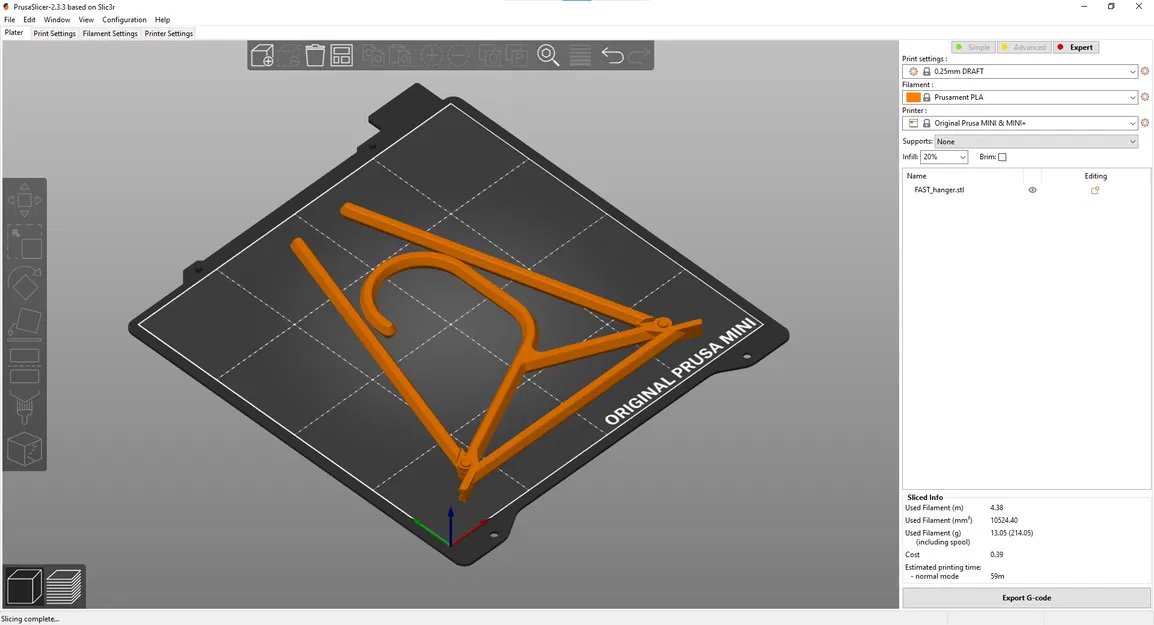Open printer settings gear beside Prusa MINI

click(1144, 123)
